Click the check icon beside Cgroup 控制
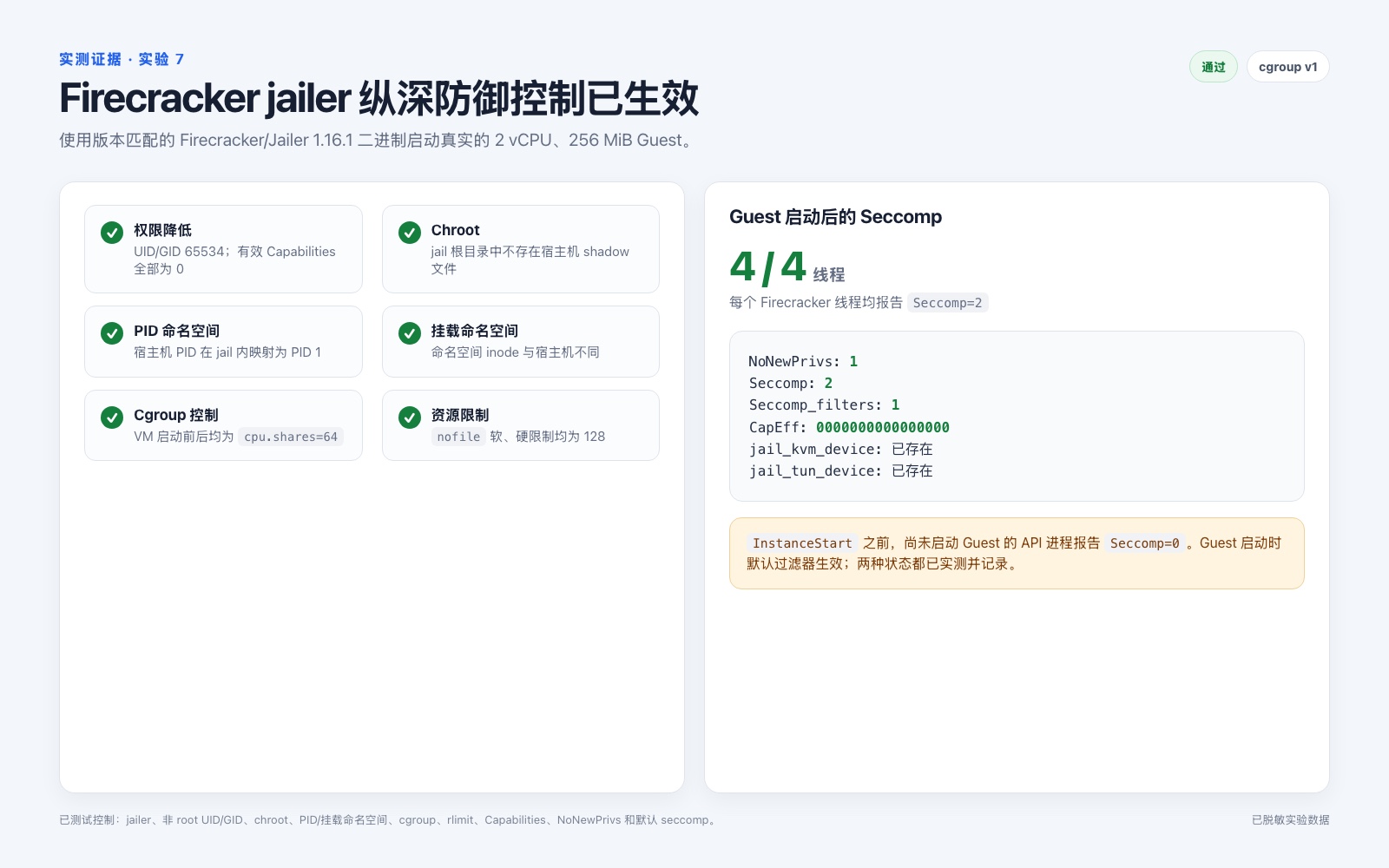1389x868 pixels. pos(112,418)
